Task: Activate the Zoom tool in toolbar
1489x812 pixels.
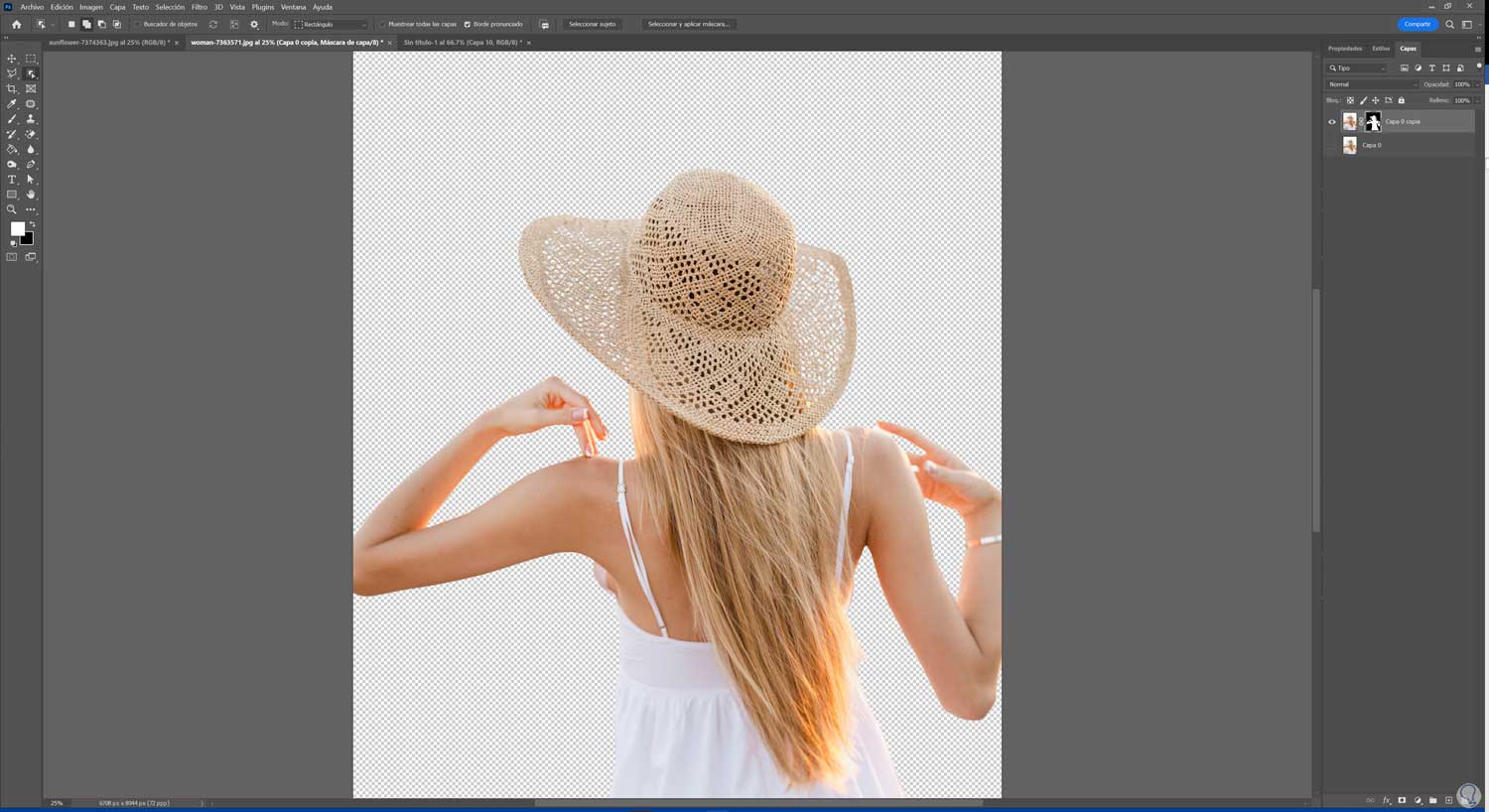Action: [12, 209]
